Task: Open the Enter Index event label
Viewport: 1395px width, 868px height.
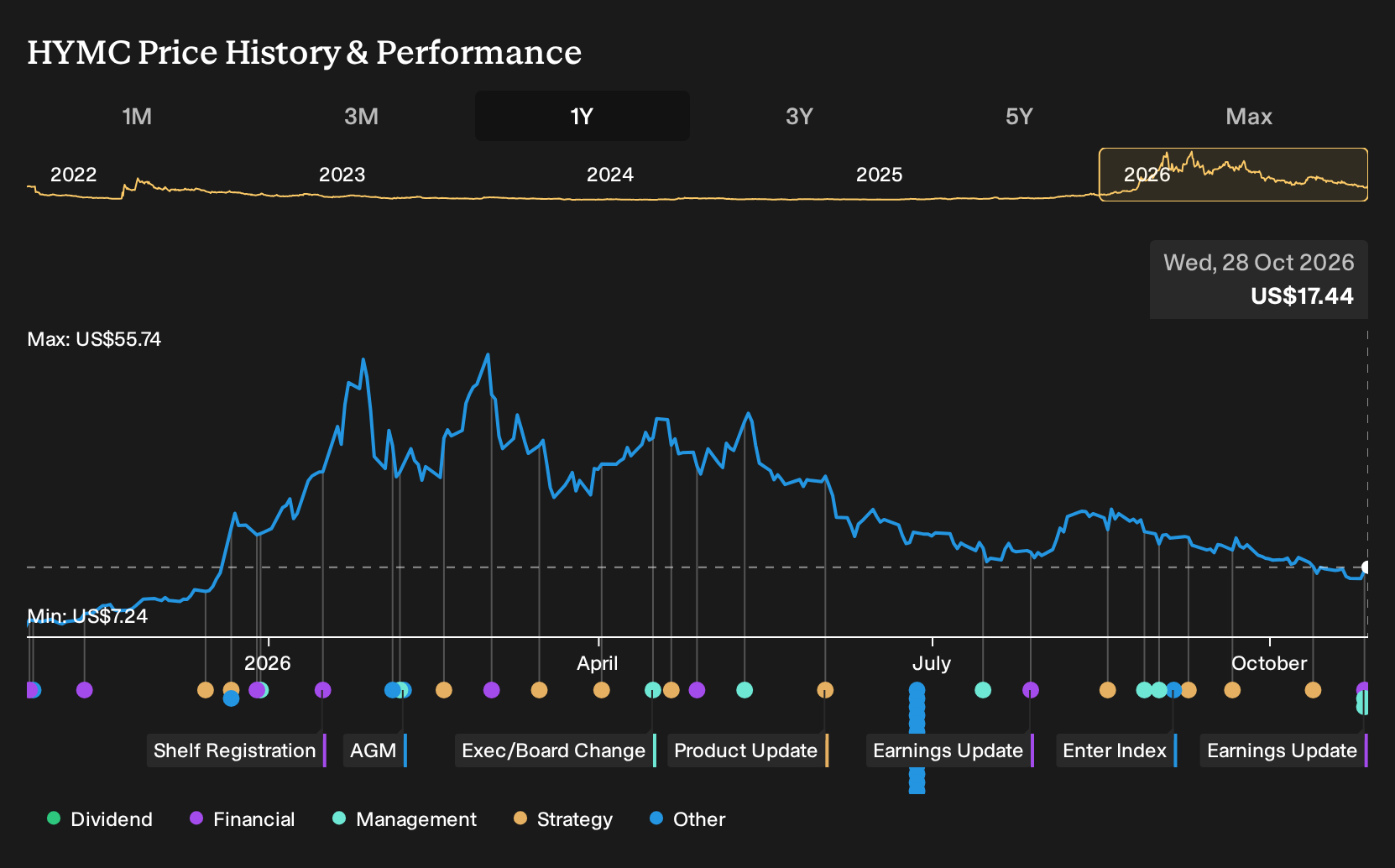Action: [x=1115, y=750]
